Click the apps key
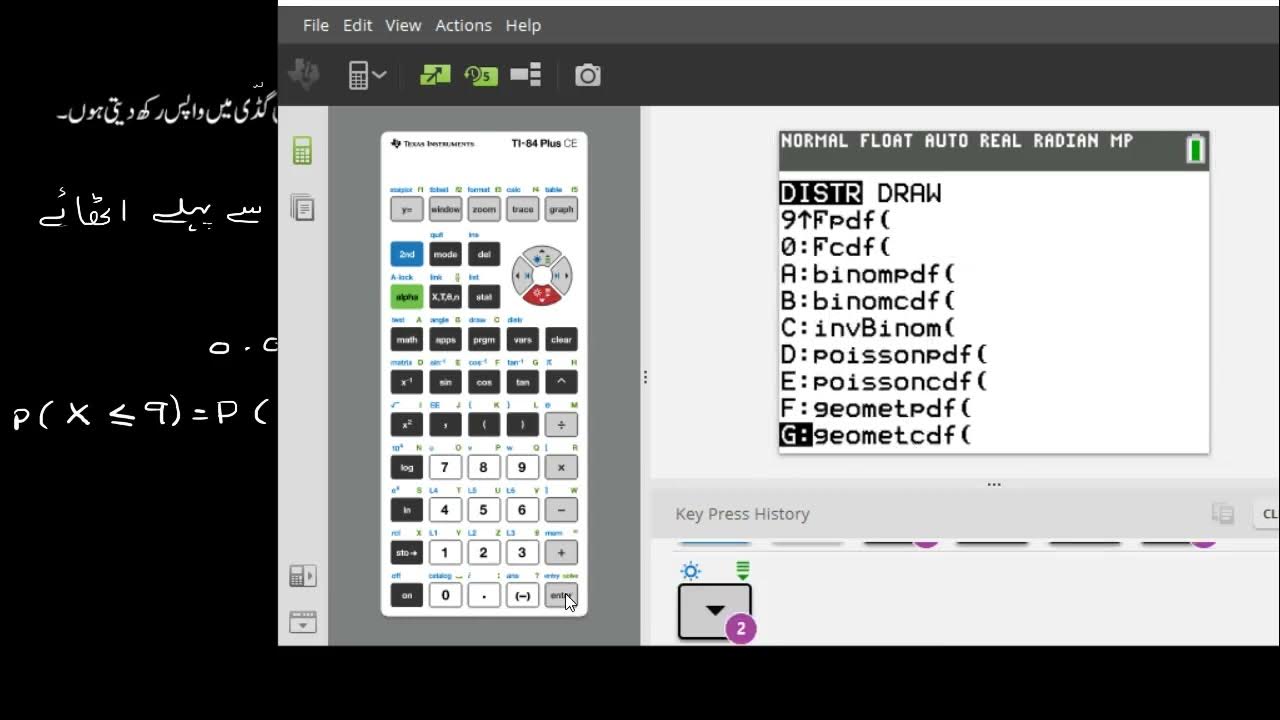This screenshot has height=720, width=1280. coord(445,340)
